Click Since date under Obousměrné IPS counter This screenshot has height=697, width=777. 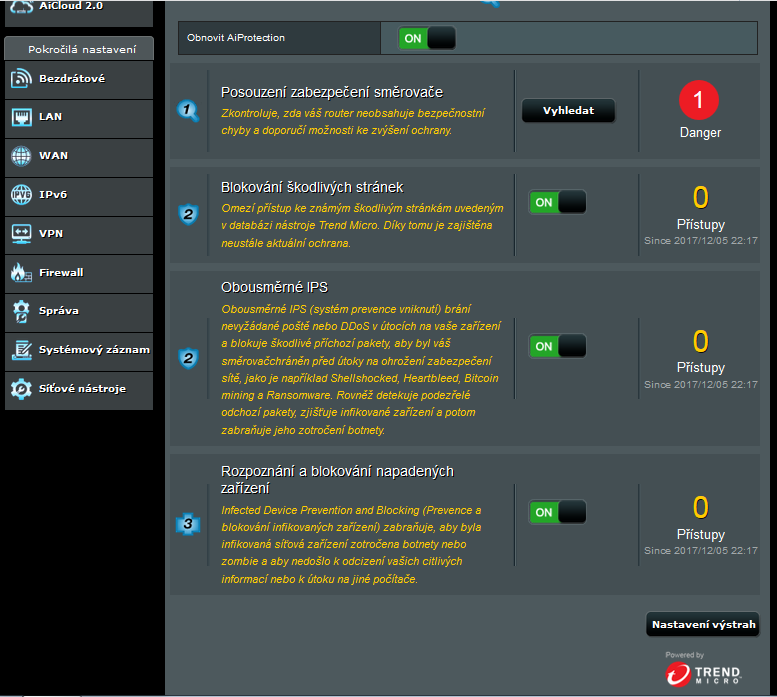[x=701, y=384]
